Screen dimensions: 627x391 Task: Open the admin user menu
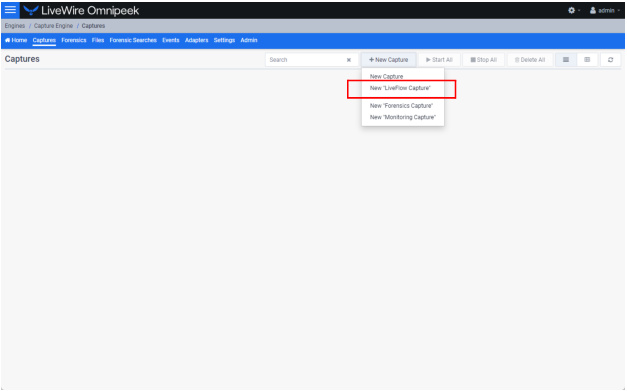tap(605, 10)
